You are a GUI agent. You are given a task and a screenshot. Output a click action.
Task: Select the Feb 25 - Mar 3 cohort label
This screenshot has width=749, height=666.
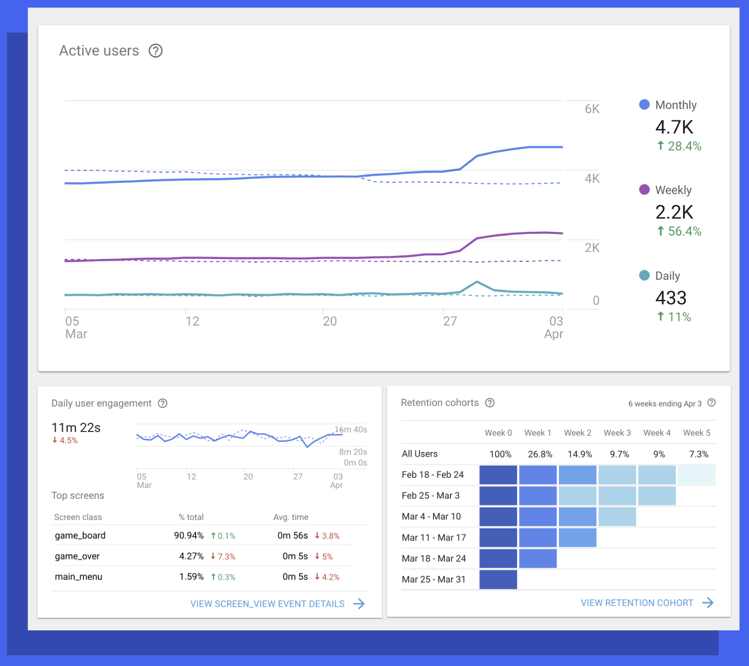pyautogui.click(x=430, y=495)
